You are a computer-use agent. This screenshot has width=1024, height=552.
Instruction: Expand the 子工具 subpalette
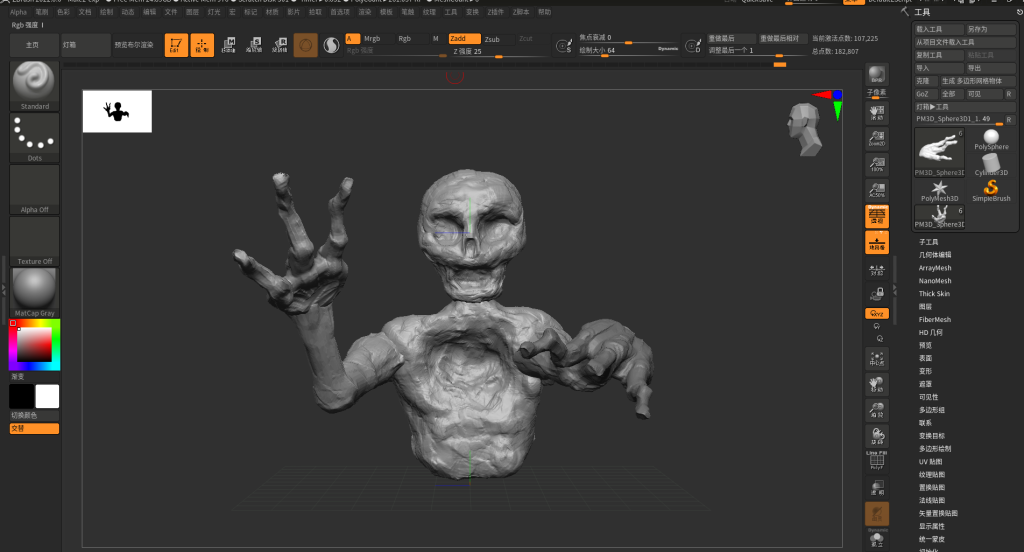coord(928,242)
